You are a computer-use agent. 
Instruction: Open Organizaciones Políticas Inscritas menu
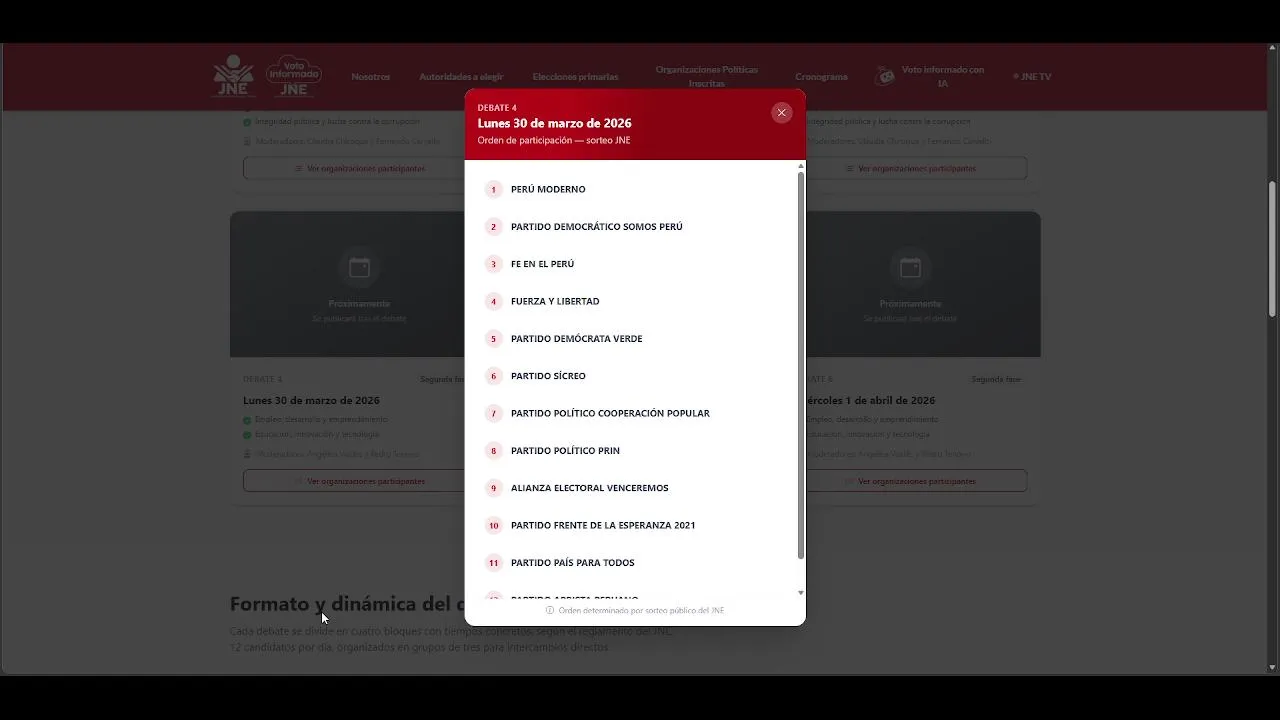(x=706, y=76)
